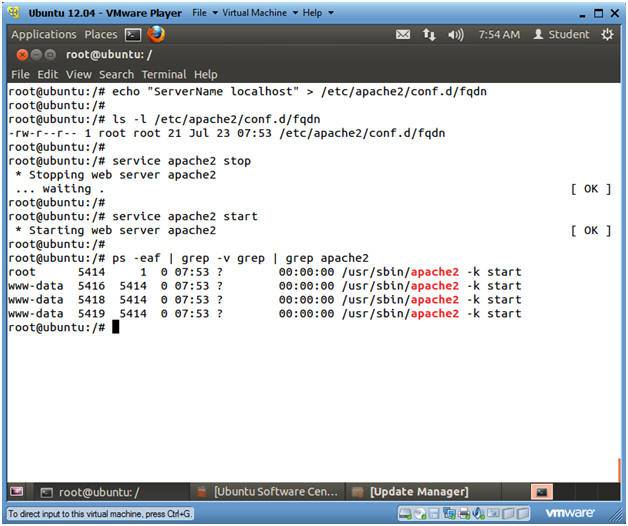628x526 pixels.
Task: Open the terminal's Search menu
Action: (x=116, y=74)
